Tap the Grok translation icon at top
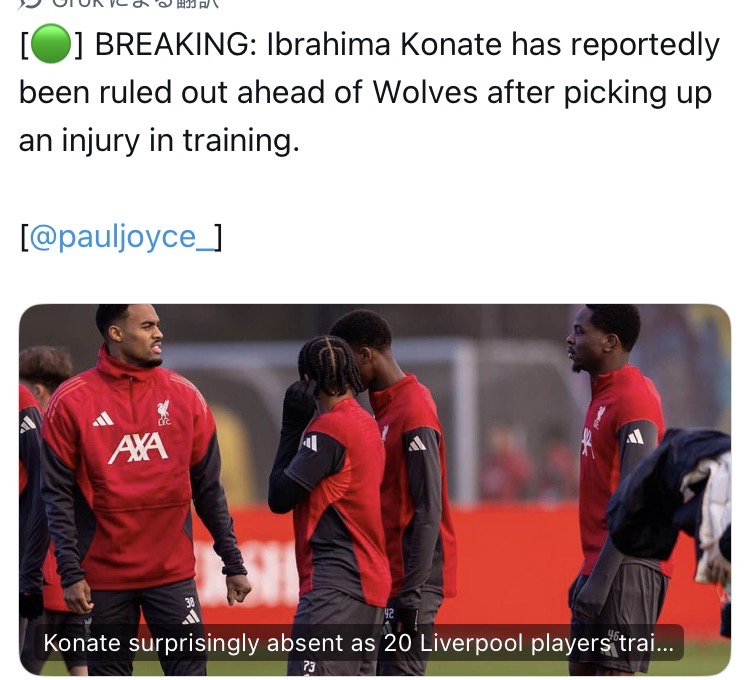The width and height of the screenshot is (750, 680). [30, 3]
